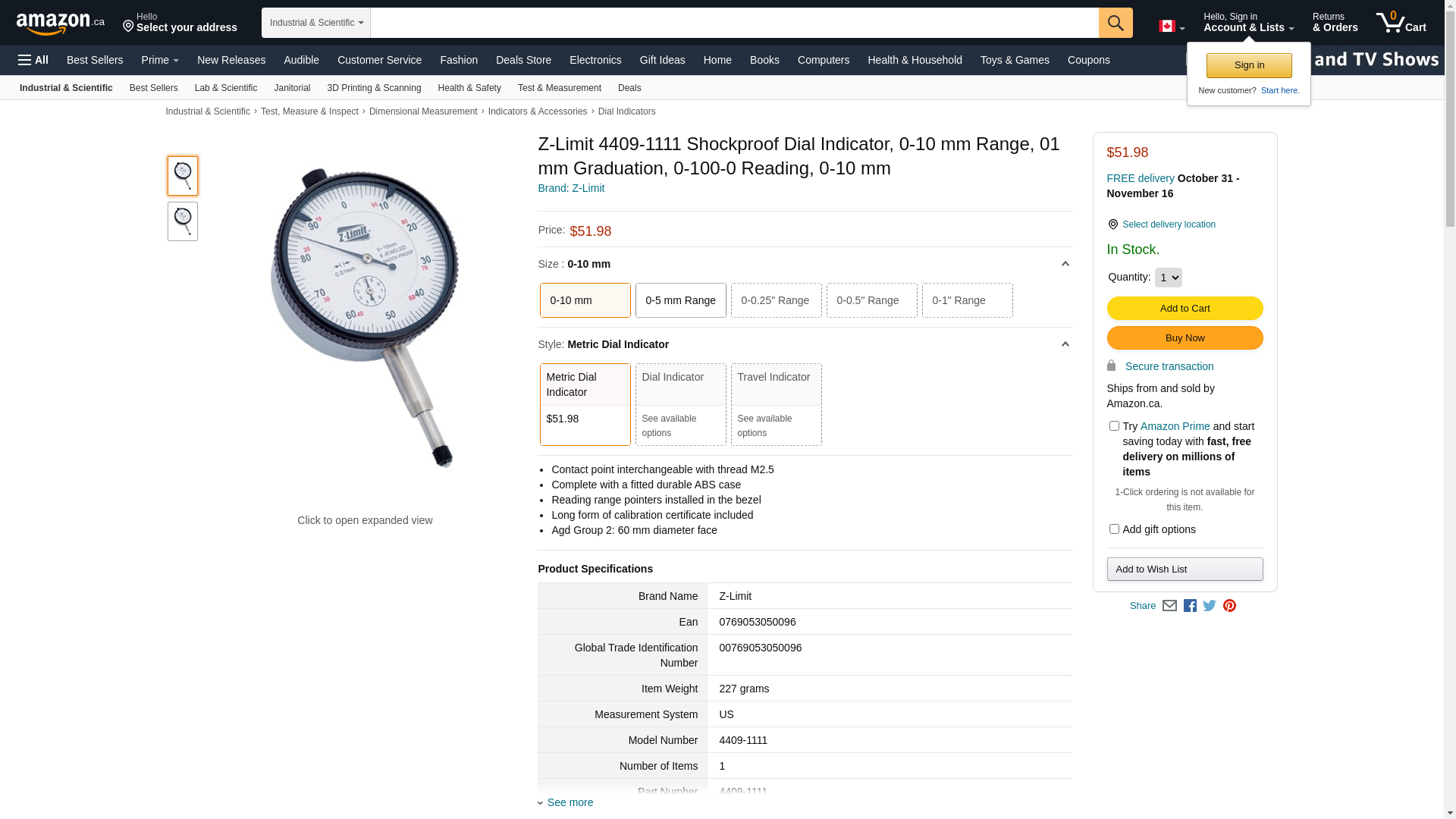Click the Add to Cart button
Image resolution: width=1456 pixels, height=819 pixels.
click(1185, 309)
